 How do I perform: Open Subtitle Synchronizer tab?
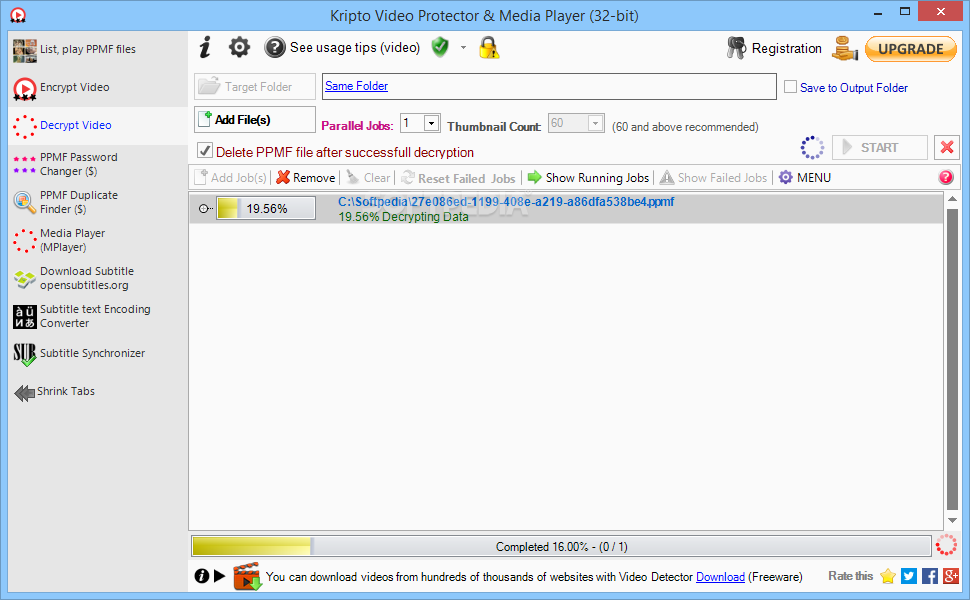[x=98, y=354]
